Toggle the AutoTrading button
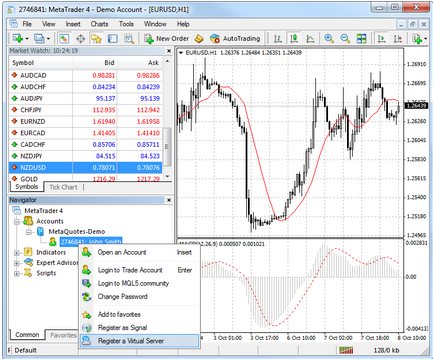 pos(235,39)
